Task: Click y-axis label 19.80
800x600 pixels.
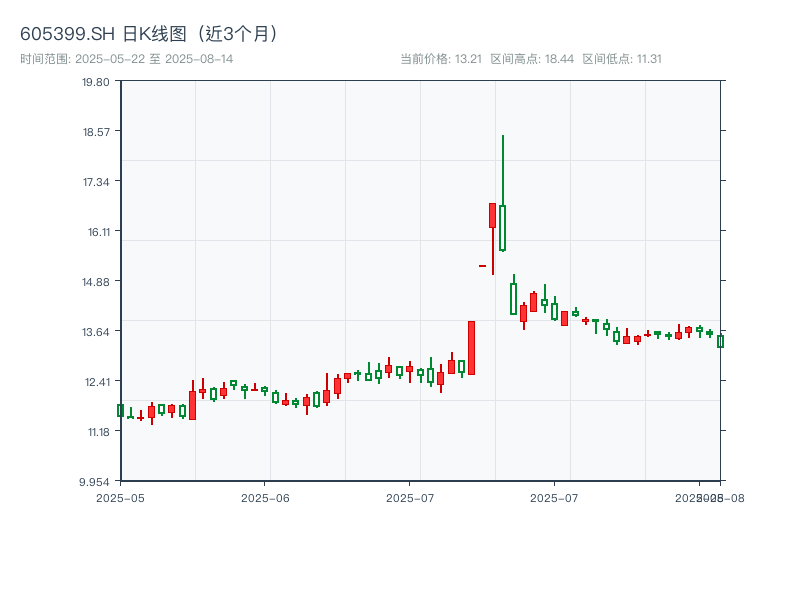Action: (x=96, y=82)
